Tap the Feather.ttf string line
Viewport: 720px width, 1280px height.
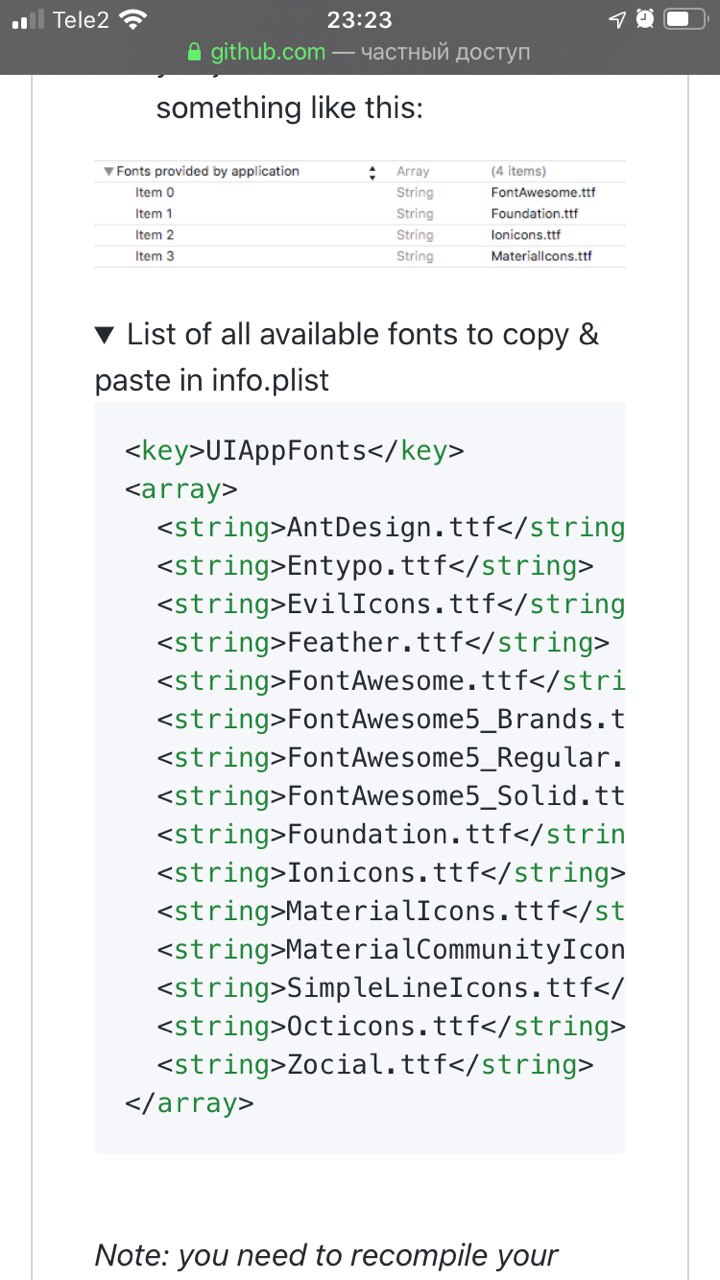click(x=383, y=642)
